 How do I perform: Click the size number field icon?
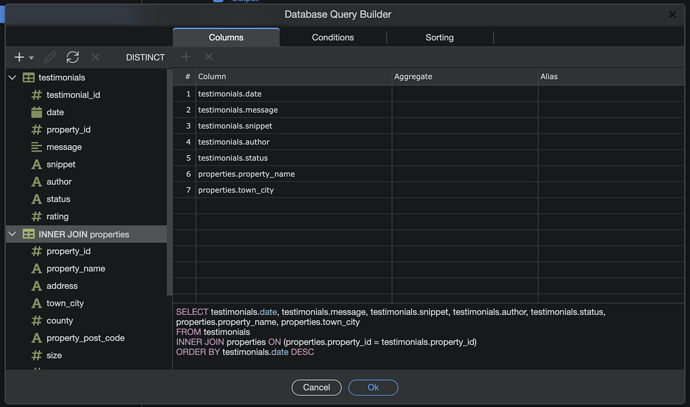(37, 356)
